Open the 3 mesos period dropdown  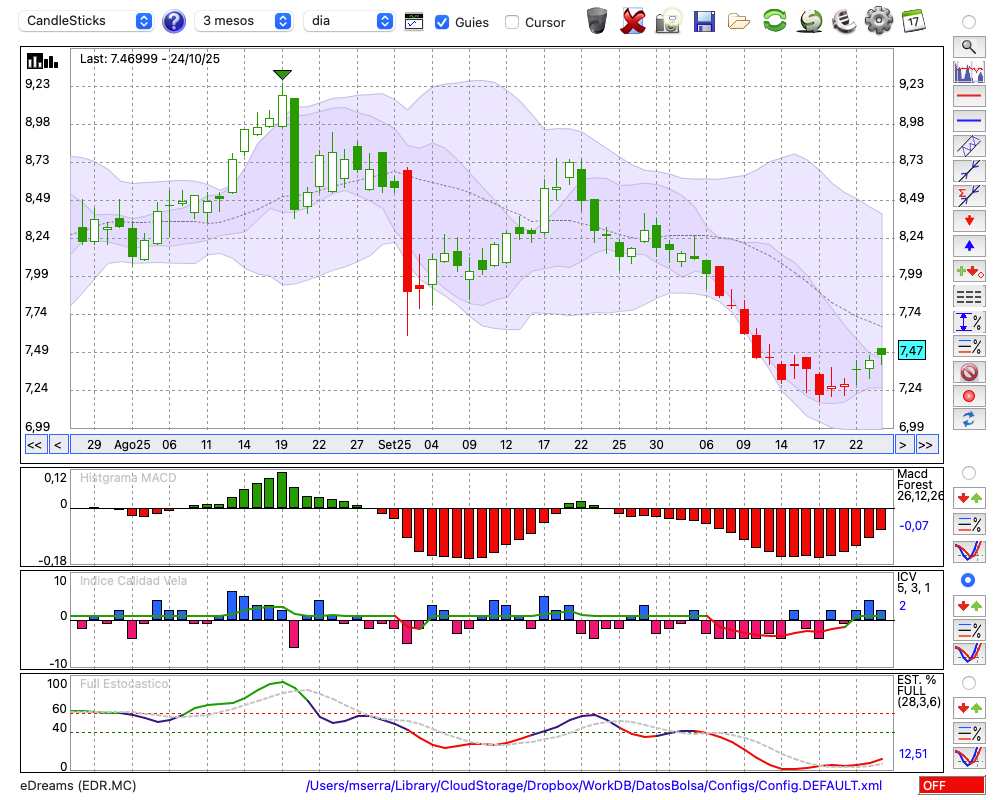243,21
